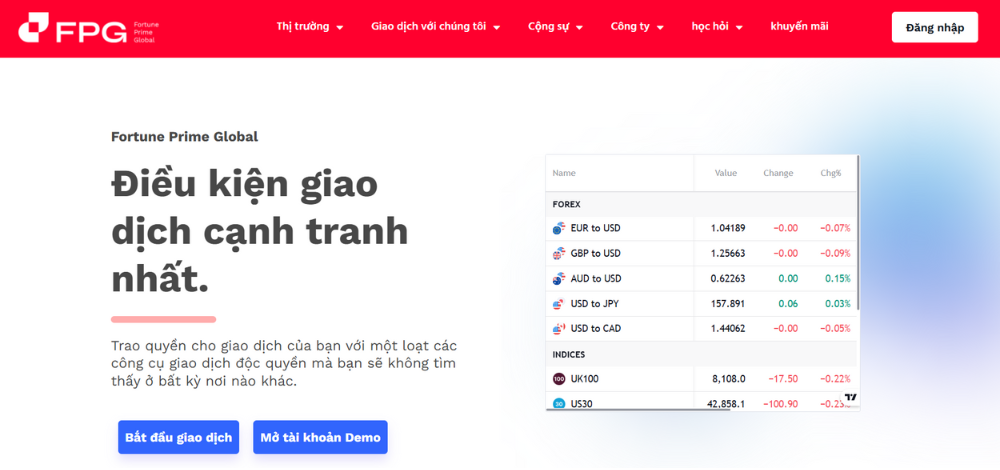Click the GBP to USD flag icon
This screenshot has width=1000, height=470.
pos(559,253)
